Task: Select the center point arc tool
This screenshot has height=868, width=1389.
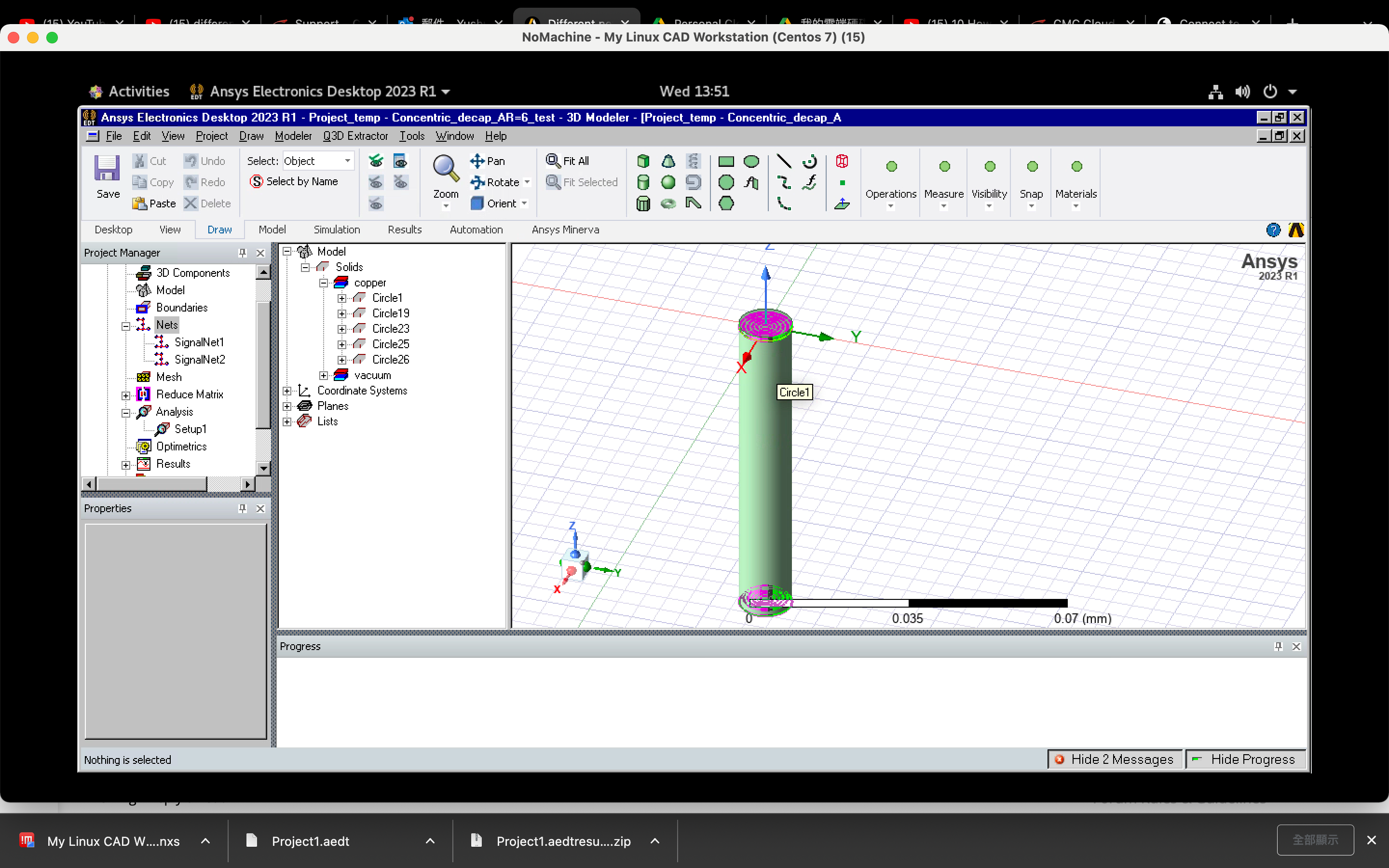Action: click(x=809, y=162)
